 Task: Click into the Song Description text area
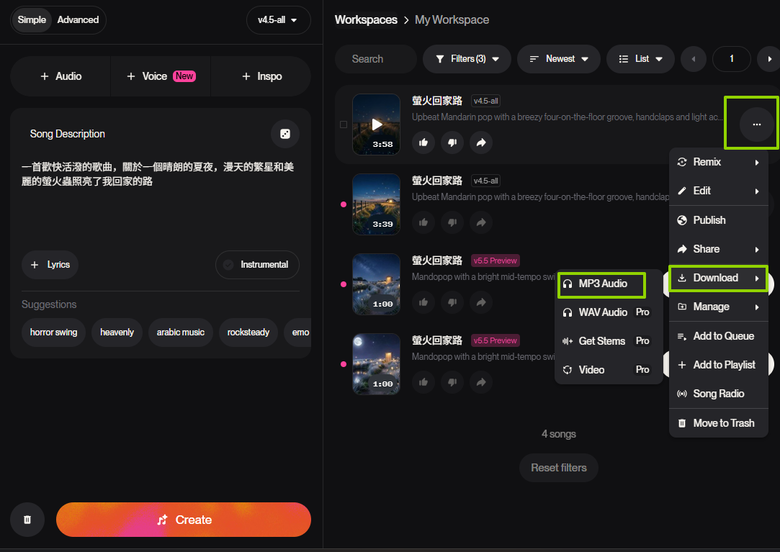(x=160, y=201)
